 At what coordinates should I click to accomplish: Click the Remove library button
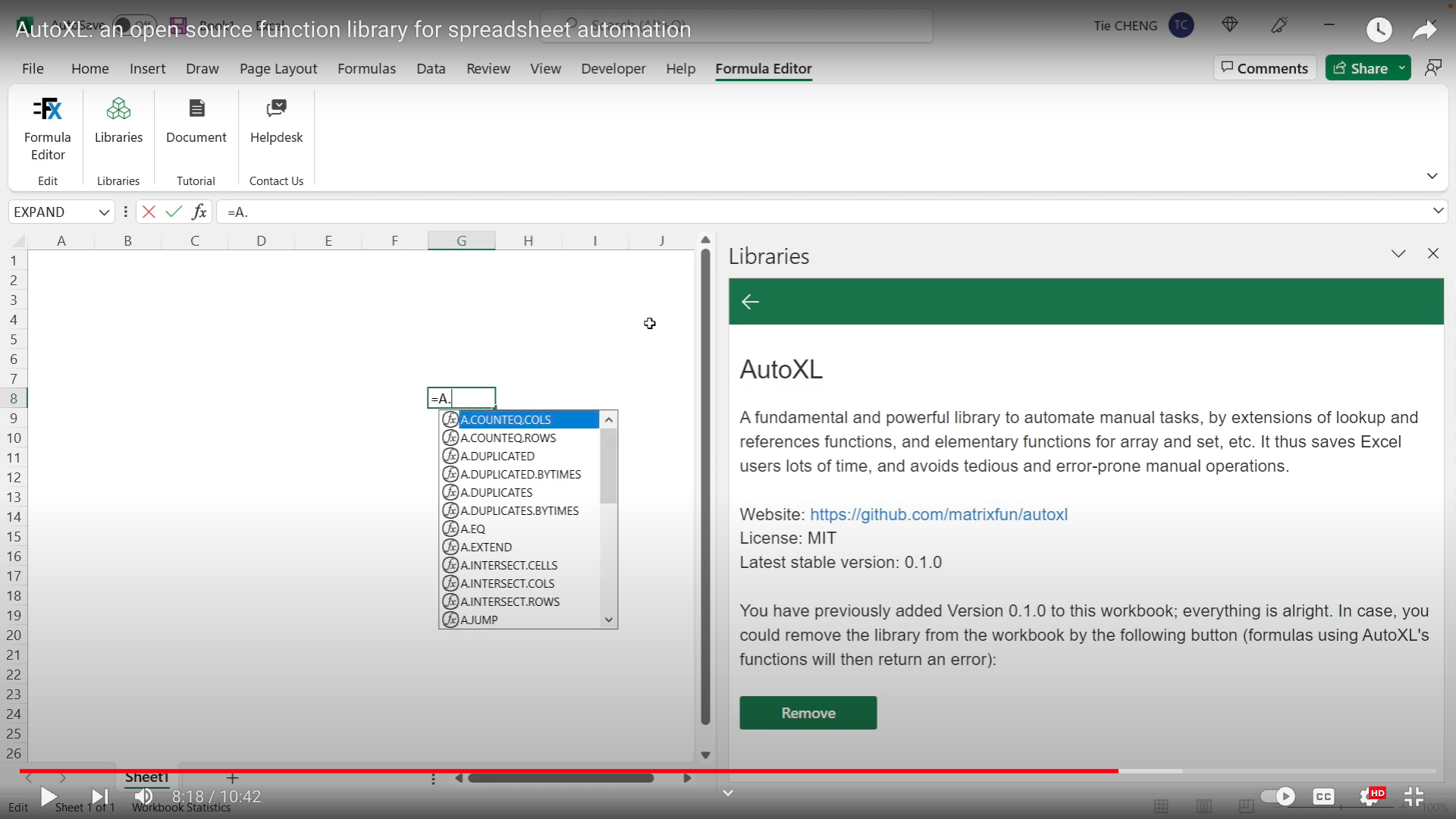coord(808,712)
